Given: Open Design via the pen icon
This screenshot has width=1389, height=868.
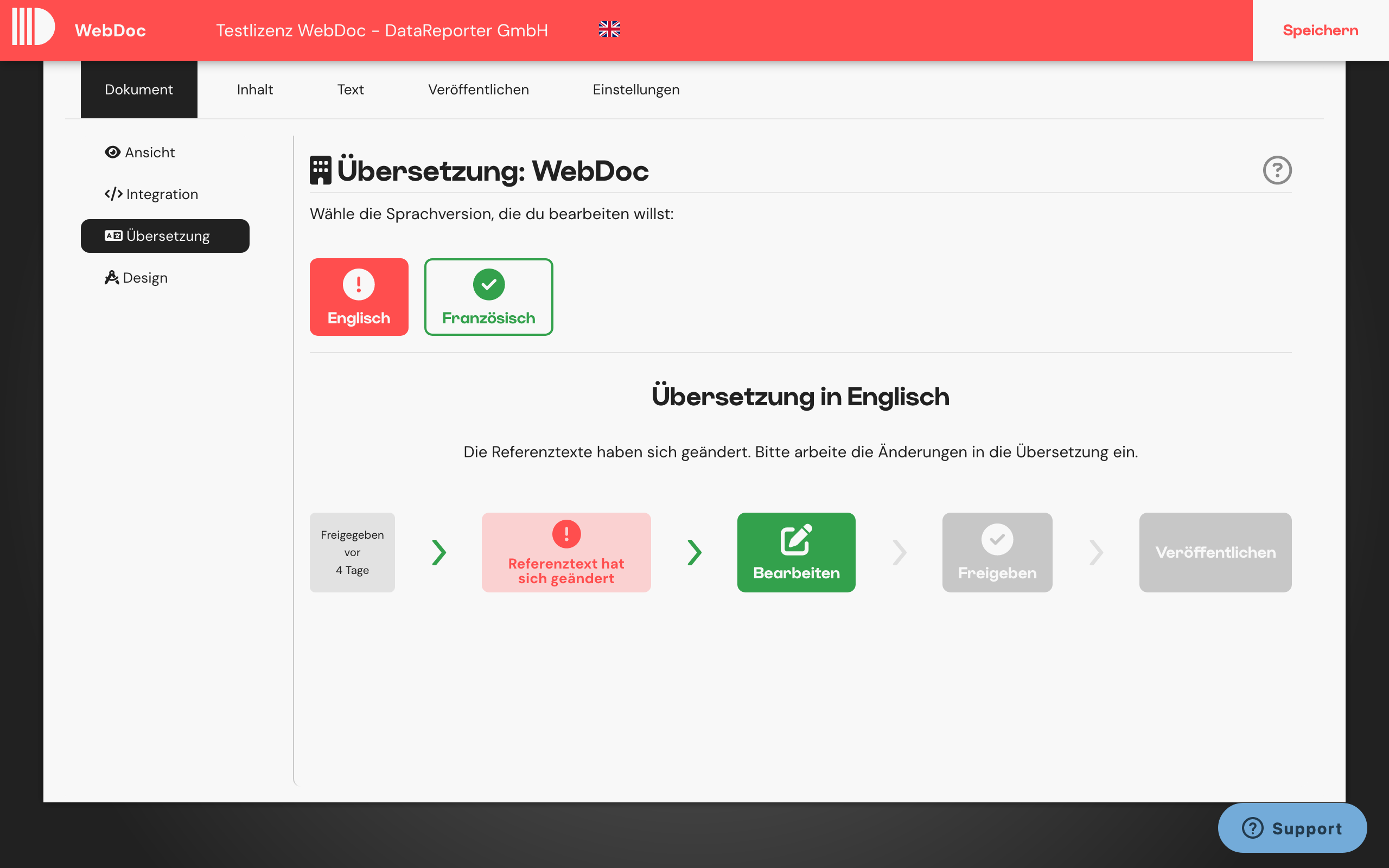Looking at the screenshot, I should [111, 277].
